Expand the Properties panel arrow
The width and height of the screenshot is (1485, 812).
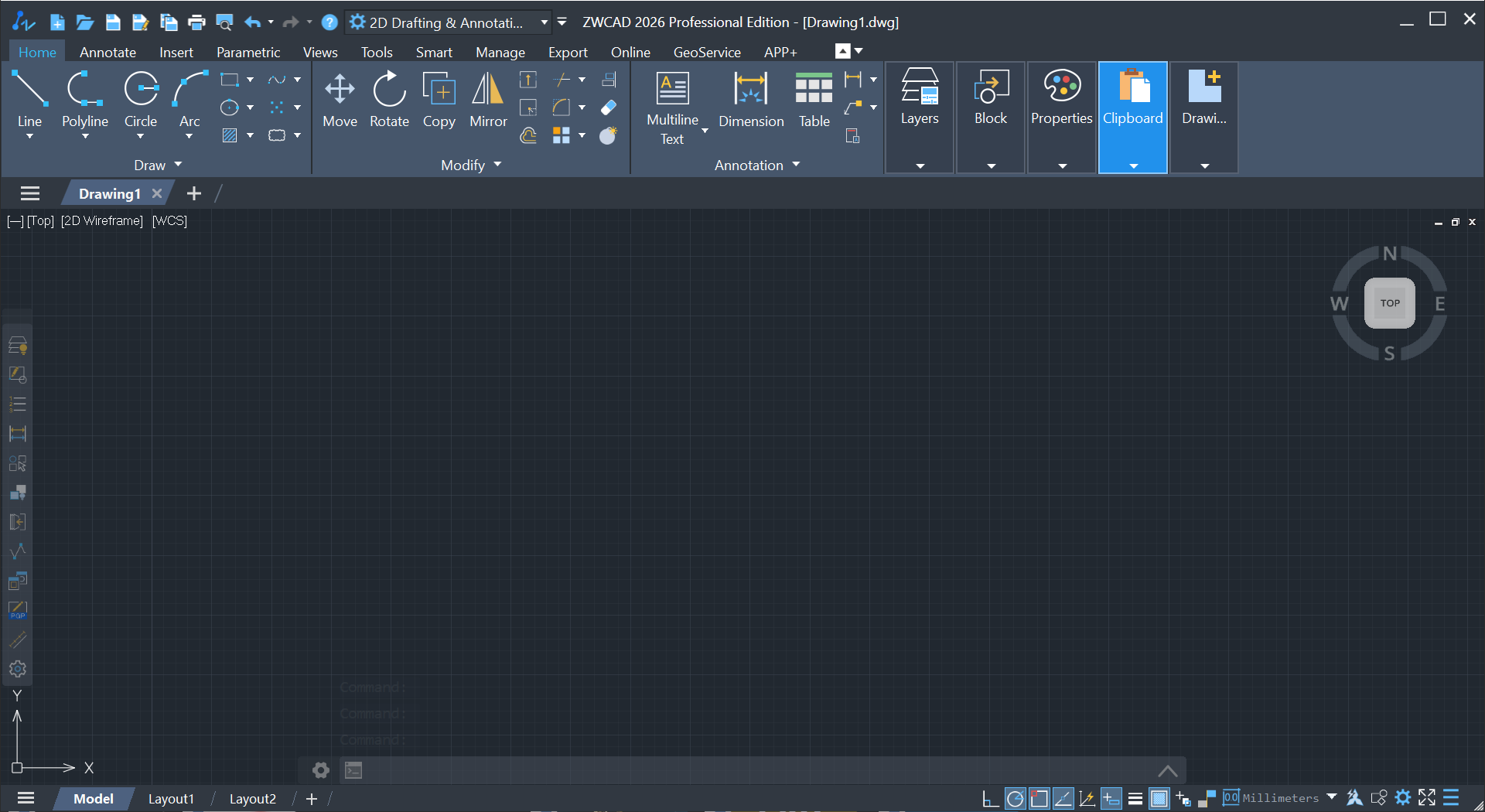point(1062,165)
